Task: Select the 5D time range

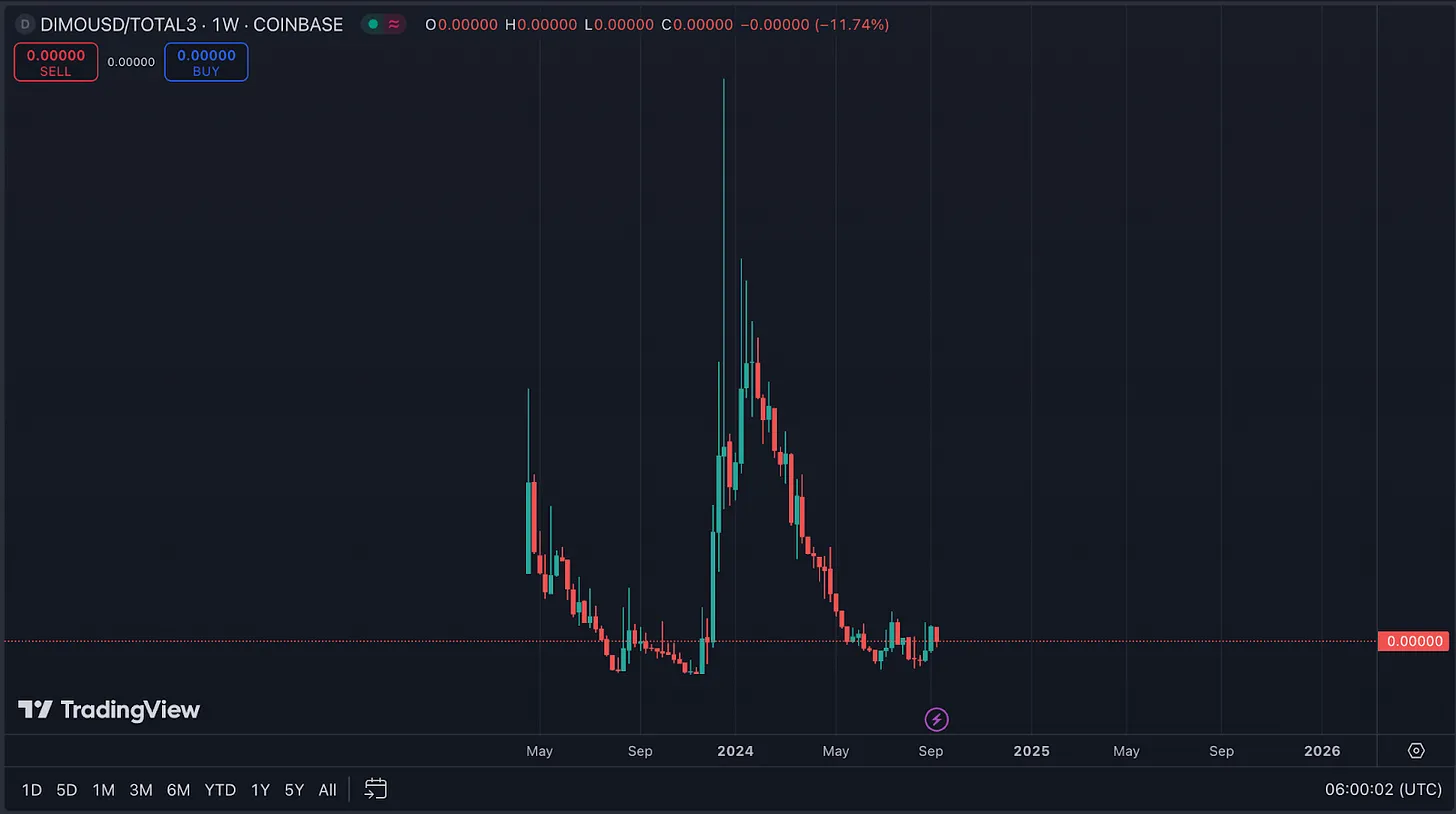Action: click(67, 790)
